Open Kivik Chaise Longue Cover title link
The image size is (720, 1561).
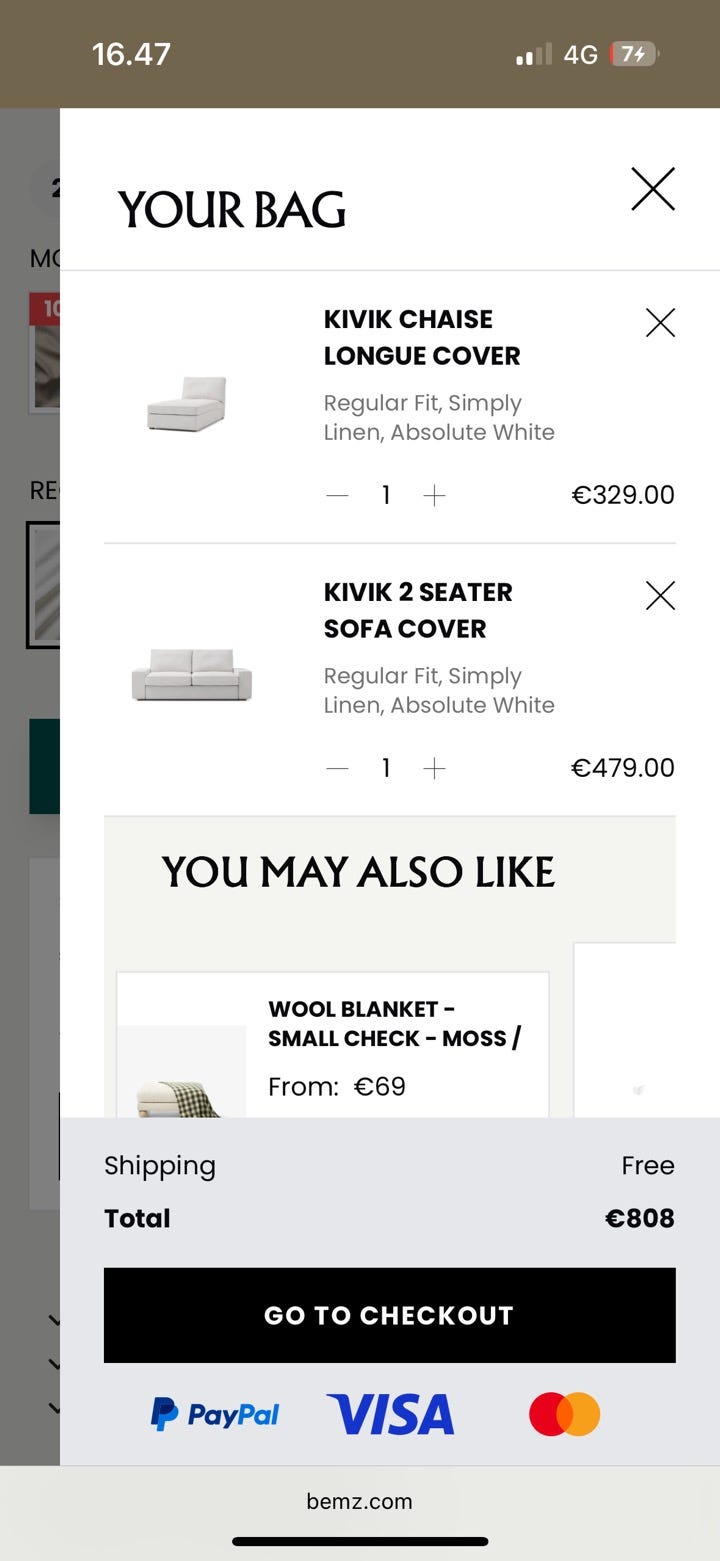[421, 337]
